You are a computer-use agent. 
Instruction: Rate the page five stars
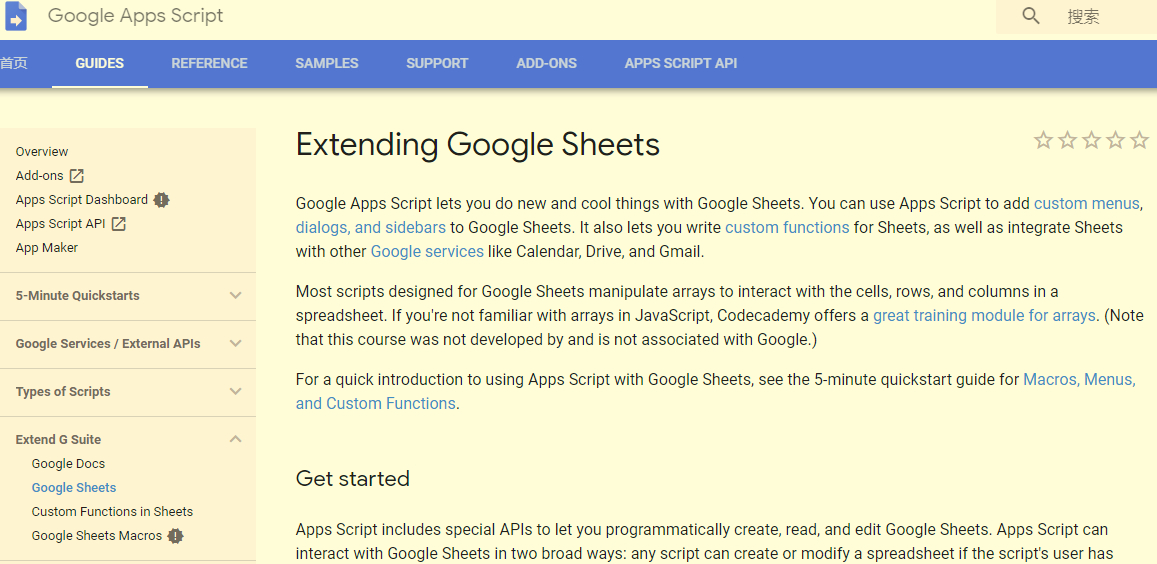[x=1140, y=140]
